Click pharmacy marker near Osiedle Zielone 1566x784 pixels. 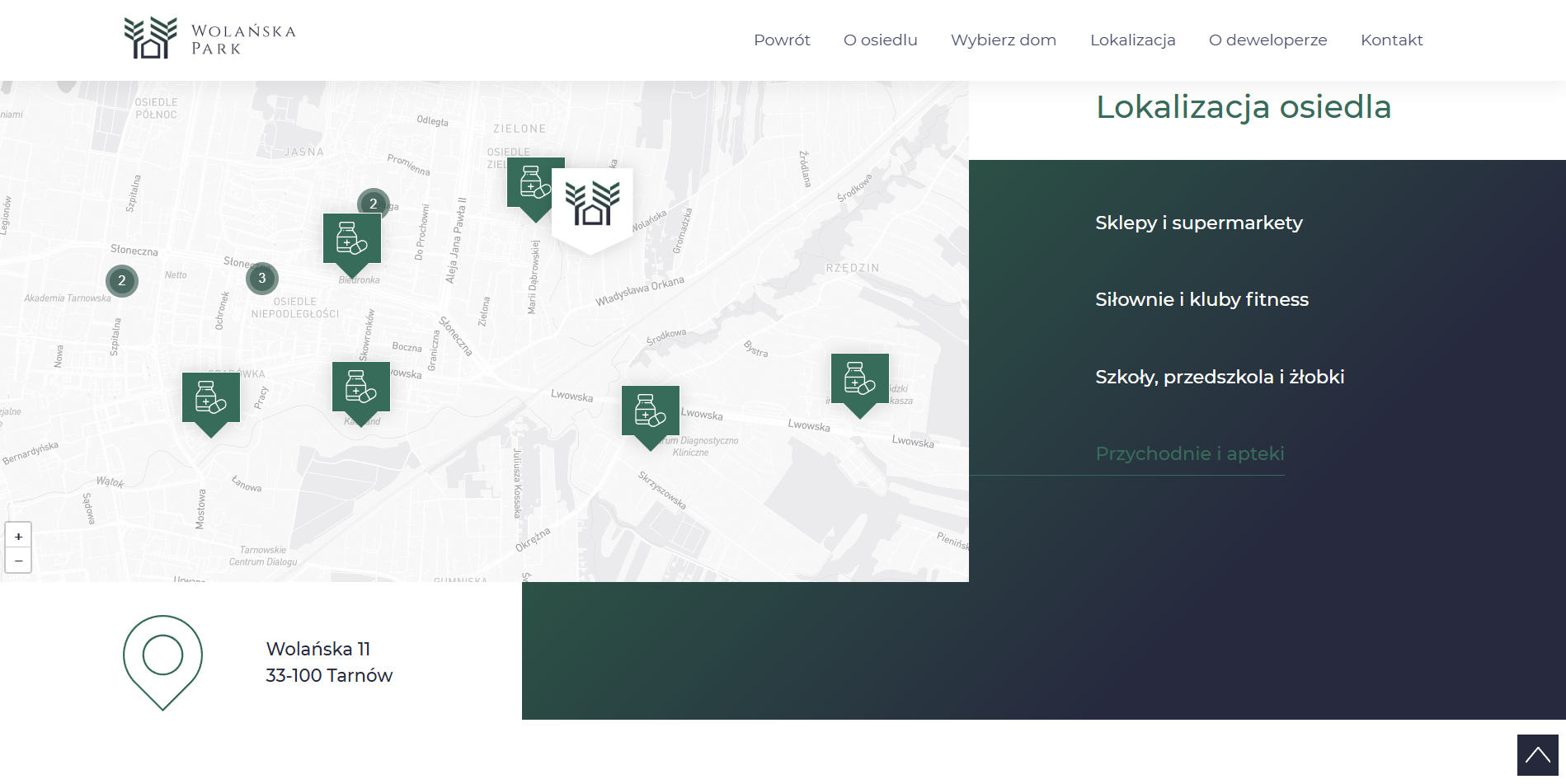tap(529, 189)
